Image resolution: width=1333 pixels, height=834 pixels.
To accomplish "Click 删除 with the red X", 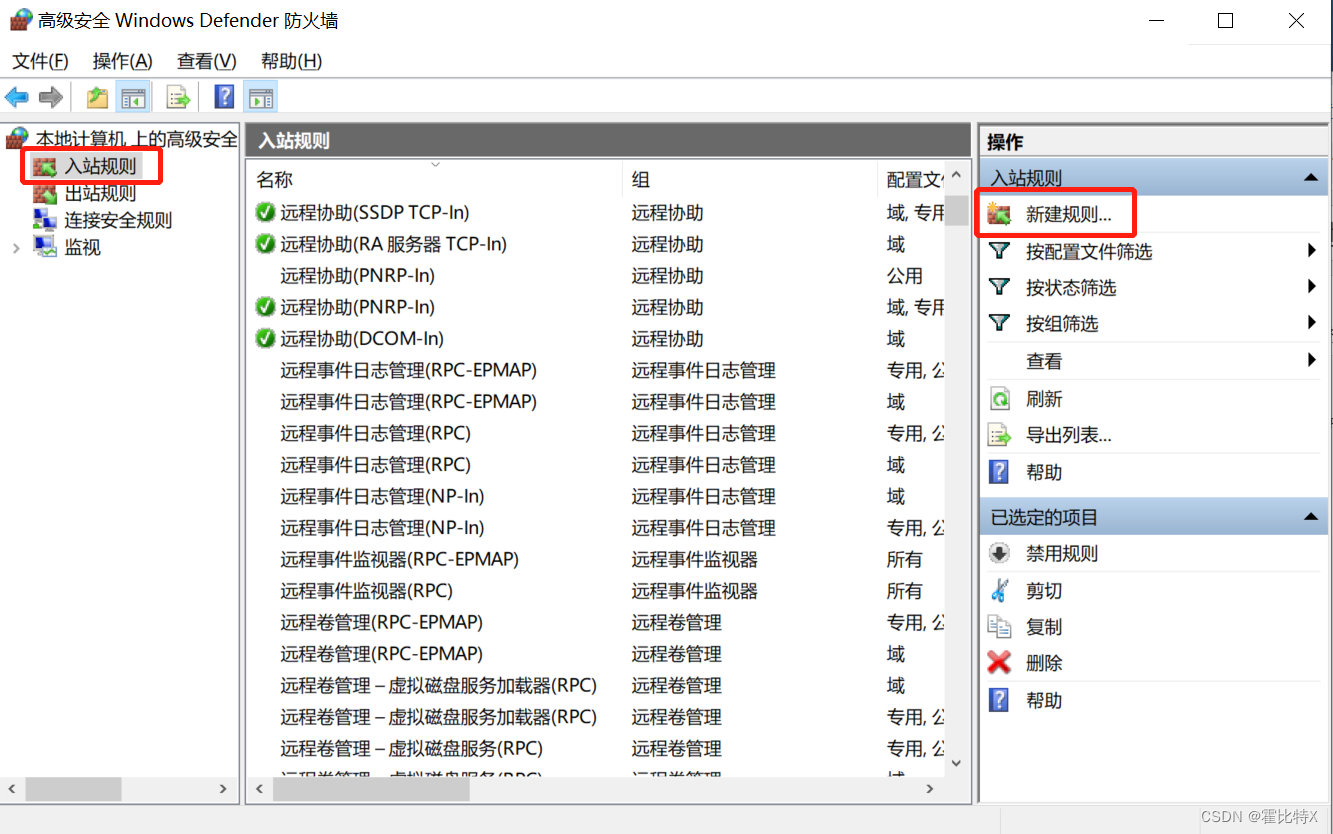I will coord(1044,663).
